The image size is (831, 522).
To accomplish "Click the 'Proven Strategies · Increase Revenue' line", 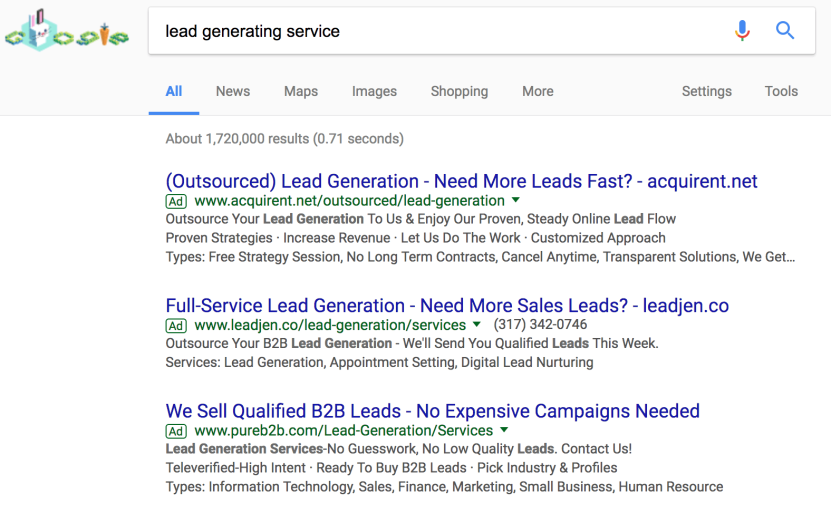I will coord(416,238).
